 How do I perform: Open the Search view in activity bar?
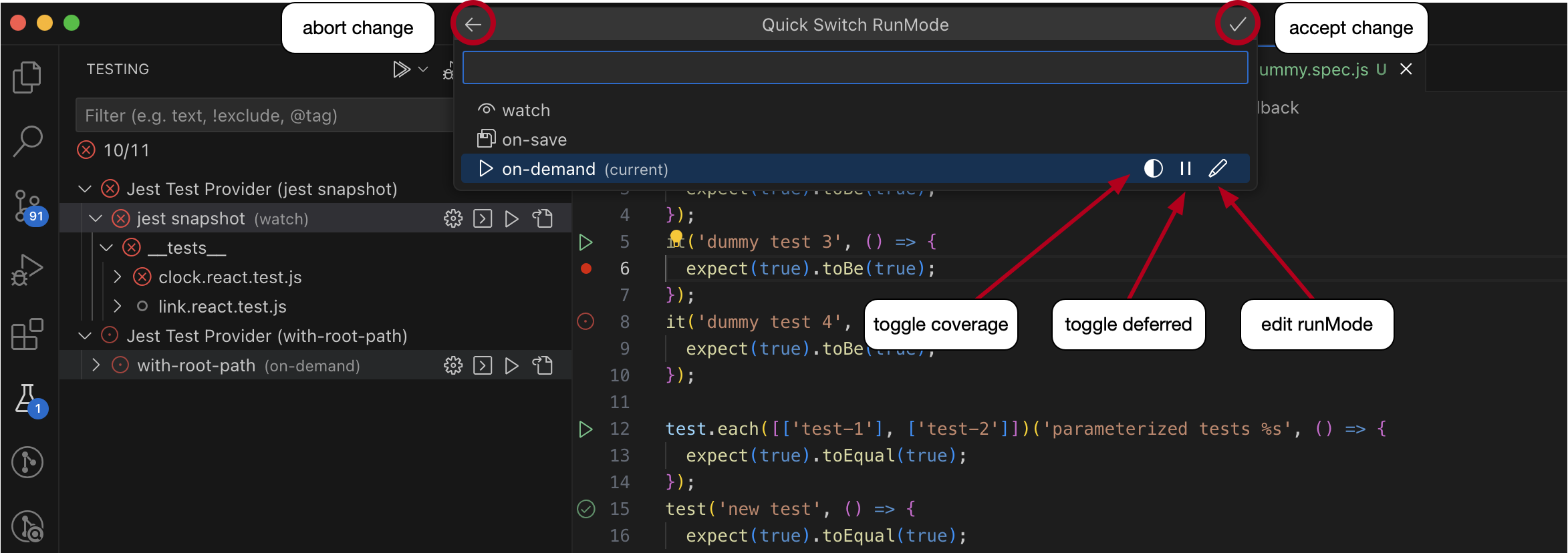[x=27, y=142]
